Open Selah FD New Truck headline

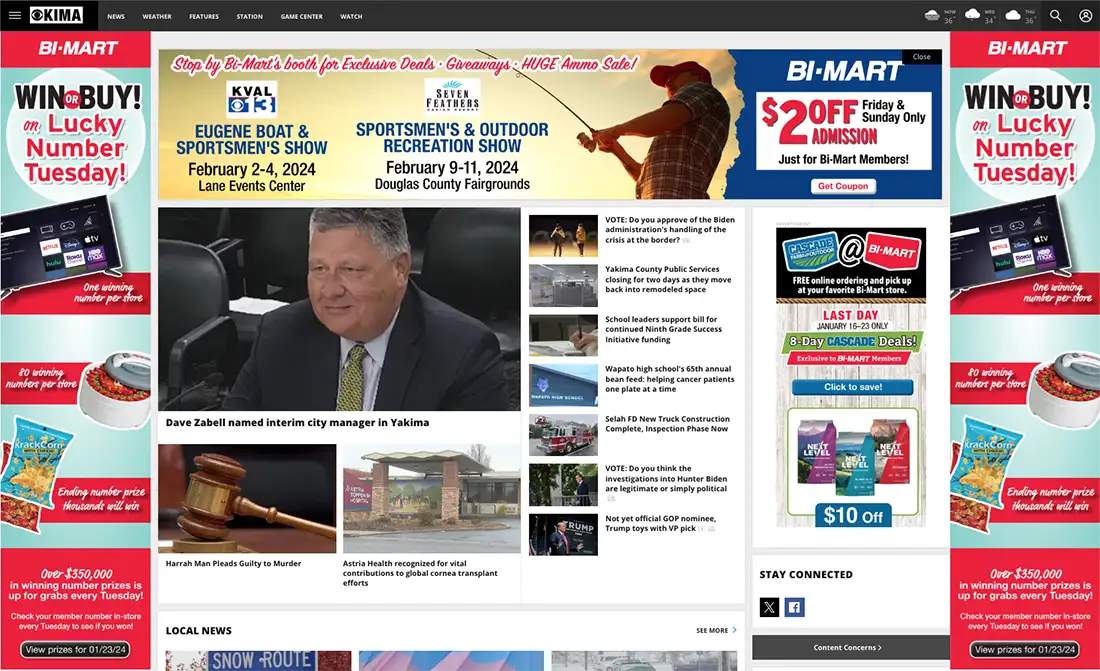pyautogui.click(x=667, y=424)
